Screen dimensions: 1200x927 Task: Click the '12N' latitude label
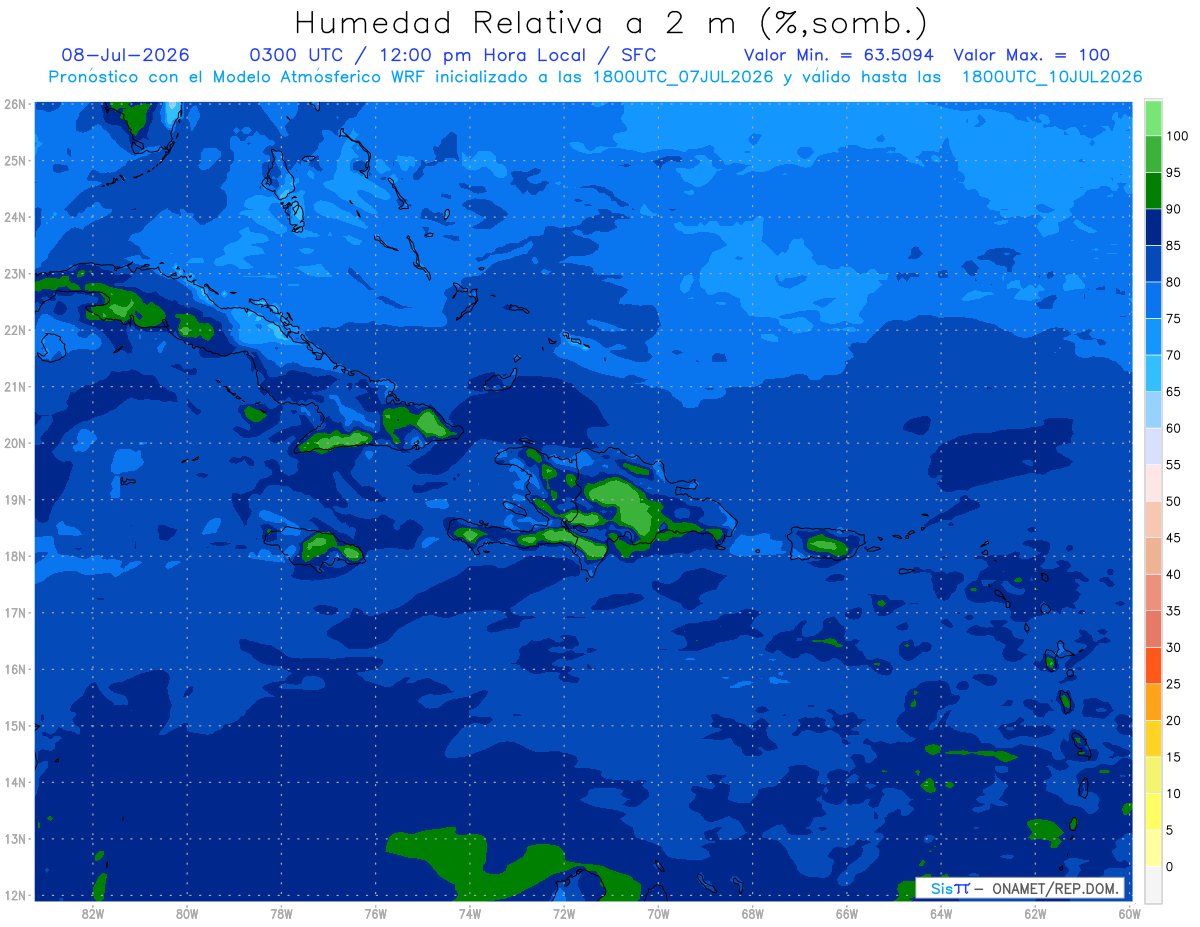click(14, 895)
